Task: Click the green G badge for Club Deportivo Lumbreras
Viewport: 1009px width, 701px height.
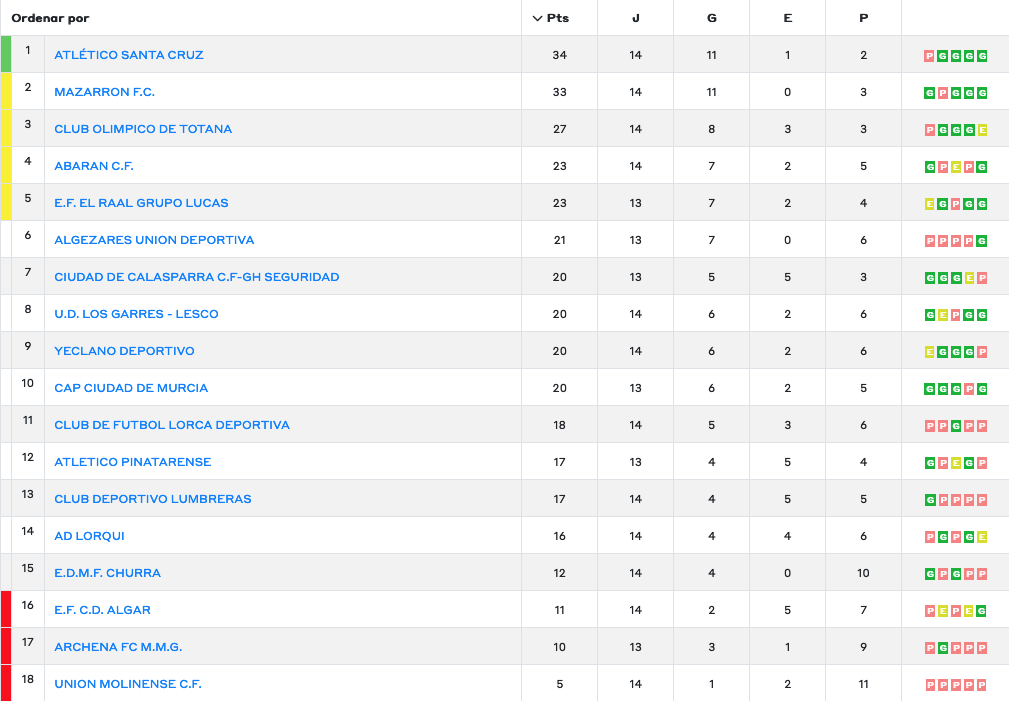Action: pyautogui.click(x=930, y=500)
